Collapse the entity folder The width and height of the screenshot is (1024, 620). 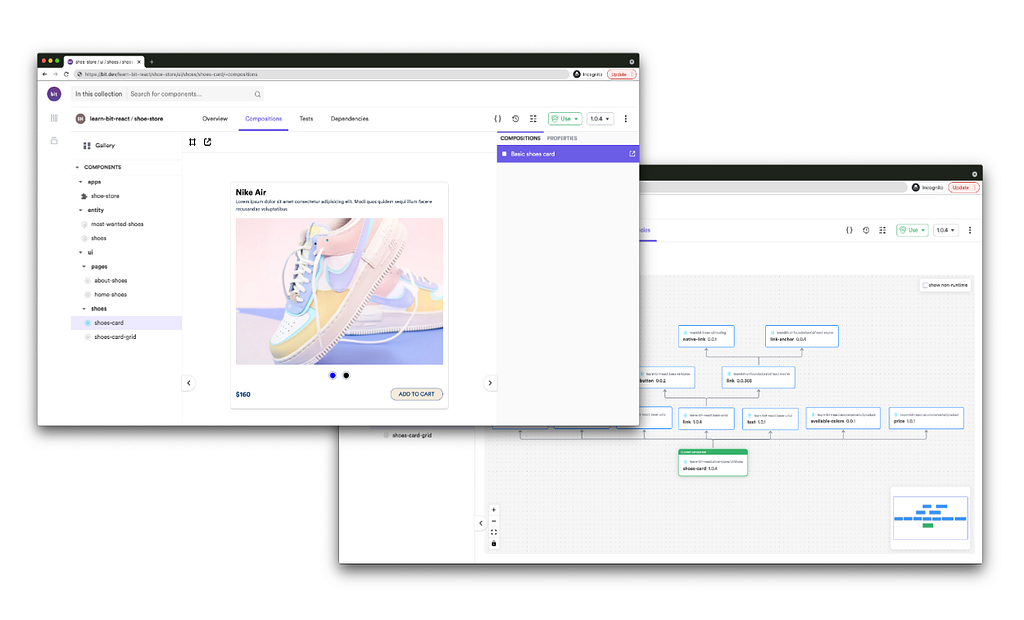80,210
